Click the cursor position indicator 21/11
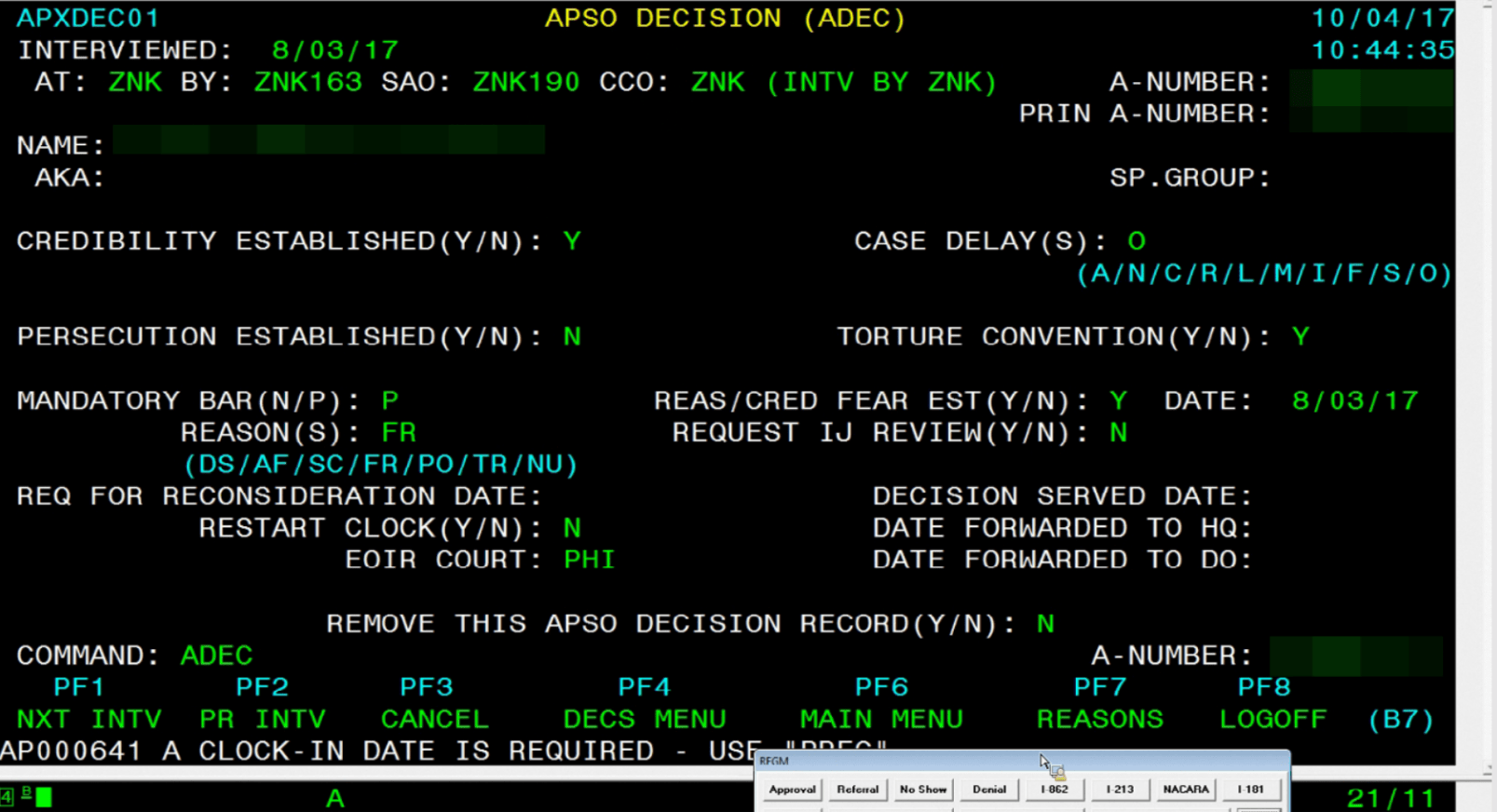The image size is (1497, 812). click(x=1391, y=798)
